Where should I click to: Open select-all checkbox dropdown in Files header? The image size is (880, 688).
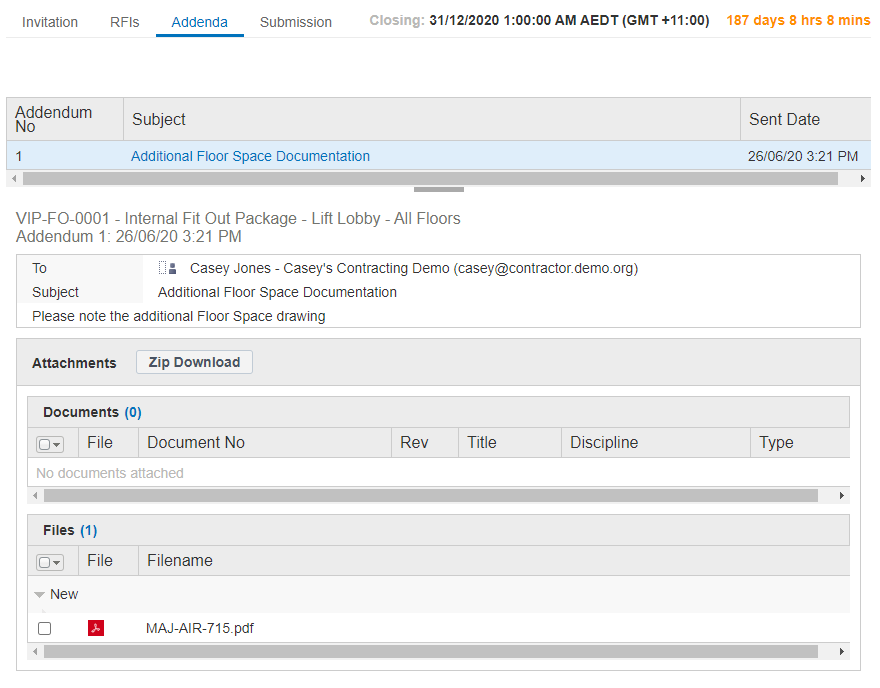(50, 562)
